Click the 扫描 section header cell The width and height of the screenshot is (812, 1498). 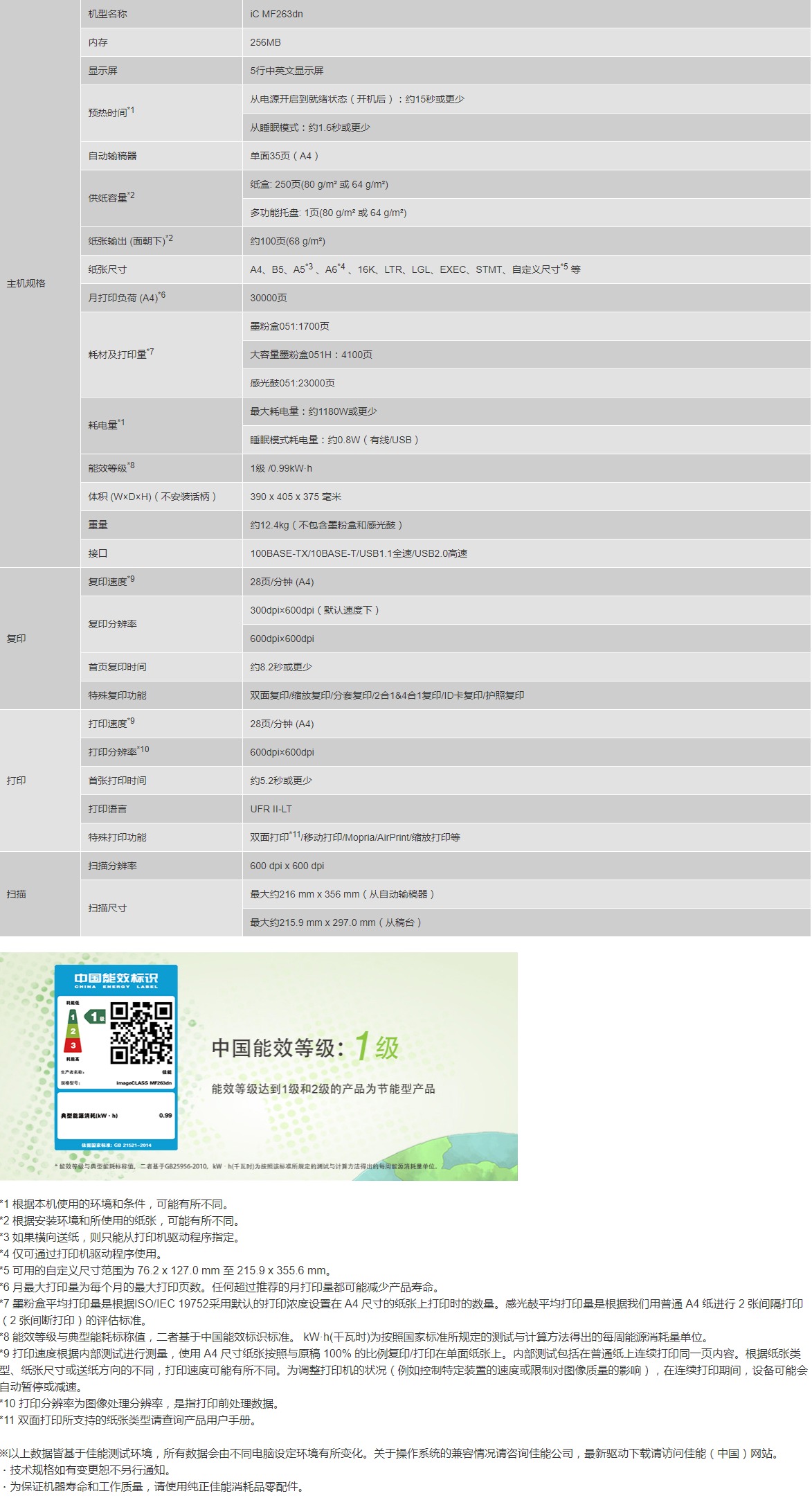[17, 894]
